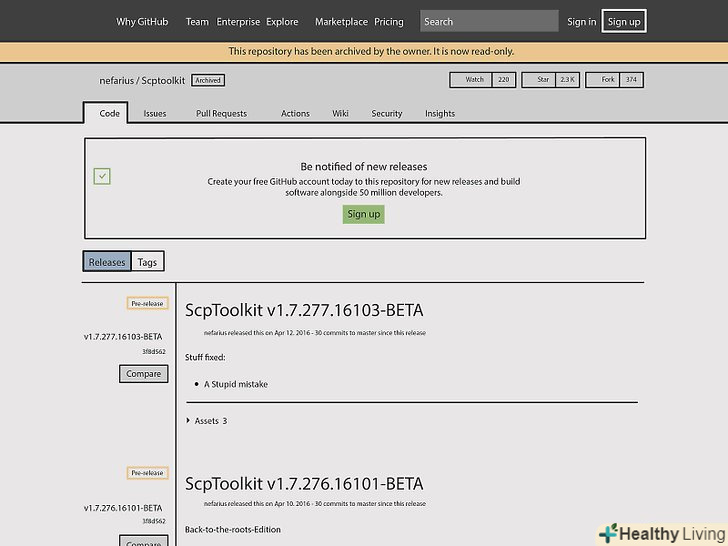Expand the Assets 3 disclosure triangle

pos(188,421)
